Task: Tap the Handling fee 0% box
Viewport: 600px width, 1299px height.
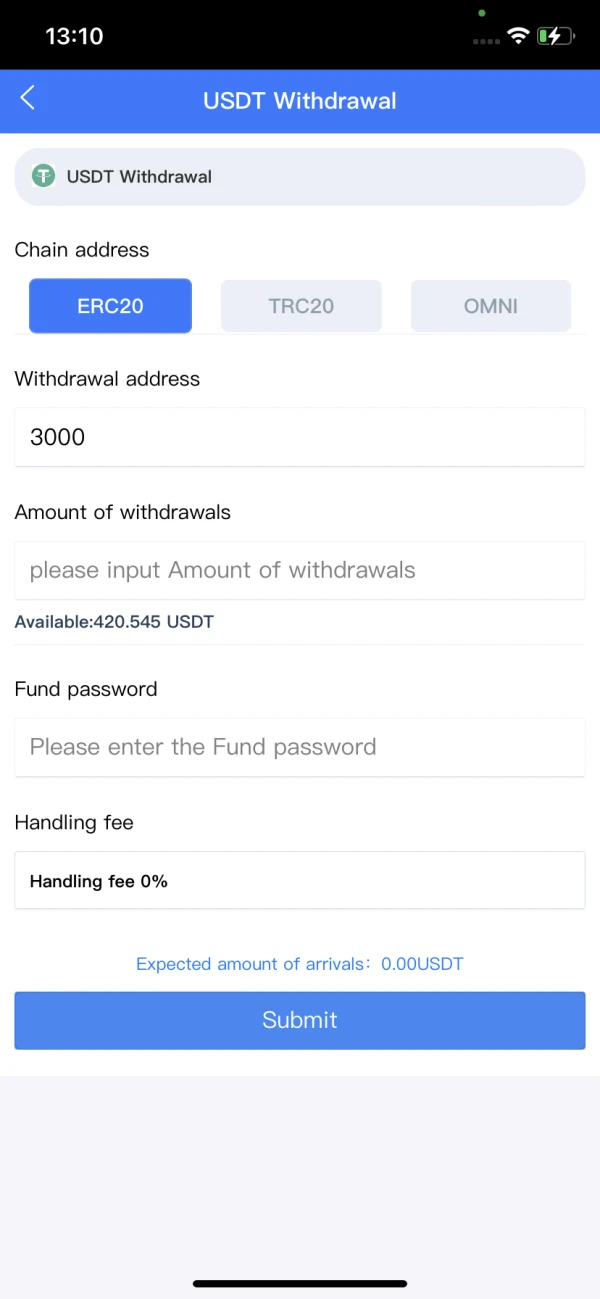Action: (300, 881)
